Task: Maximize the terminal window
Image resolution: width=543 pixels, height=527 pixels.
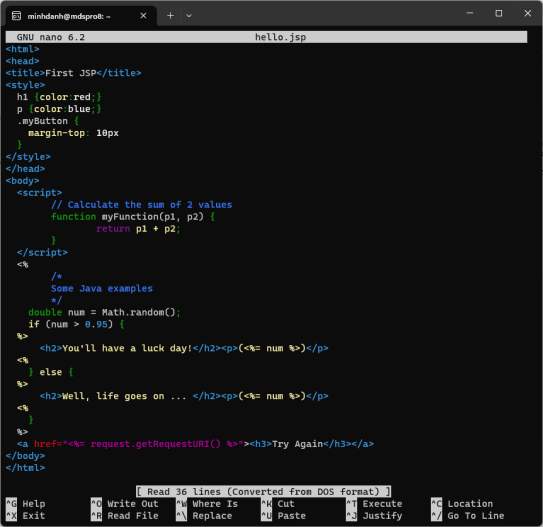Action: [x=499, y=14]
